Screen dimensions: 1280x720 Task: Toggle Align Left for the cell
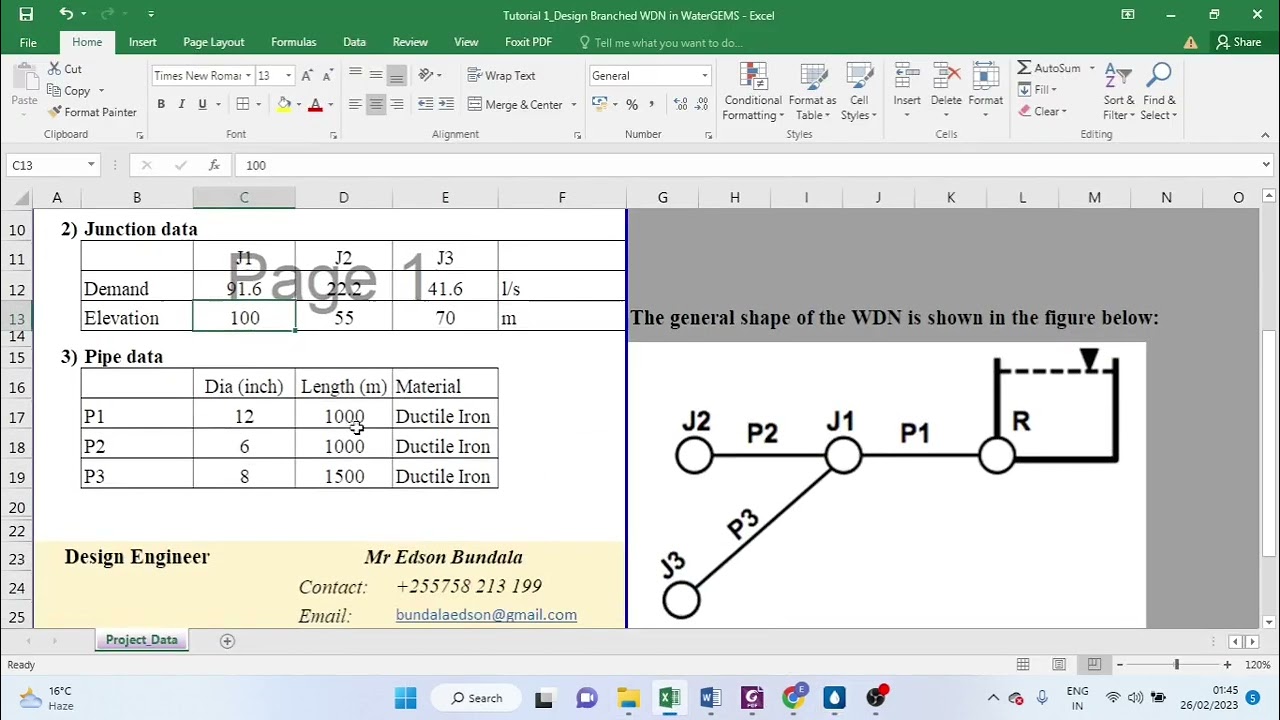coord(355,104)
